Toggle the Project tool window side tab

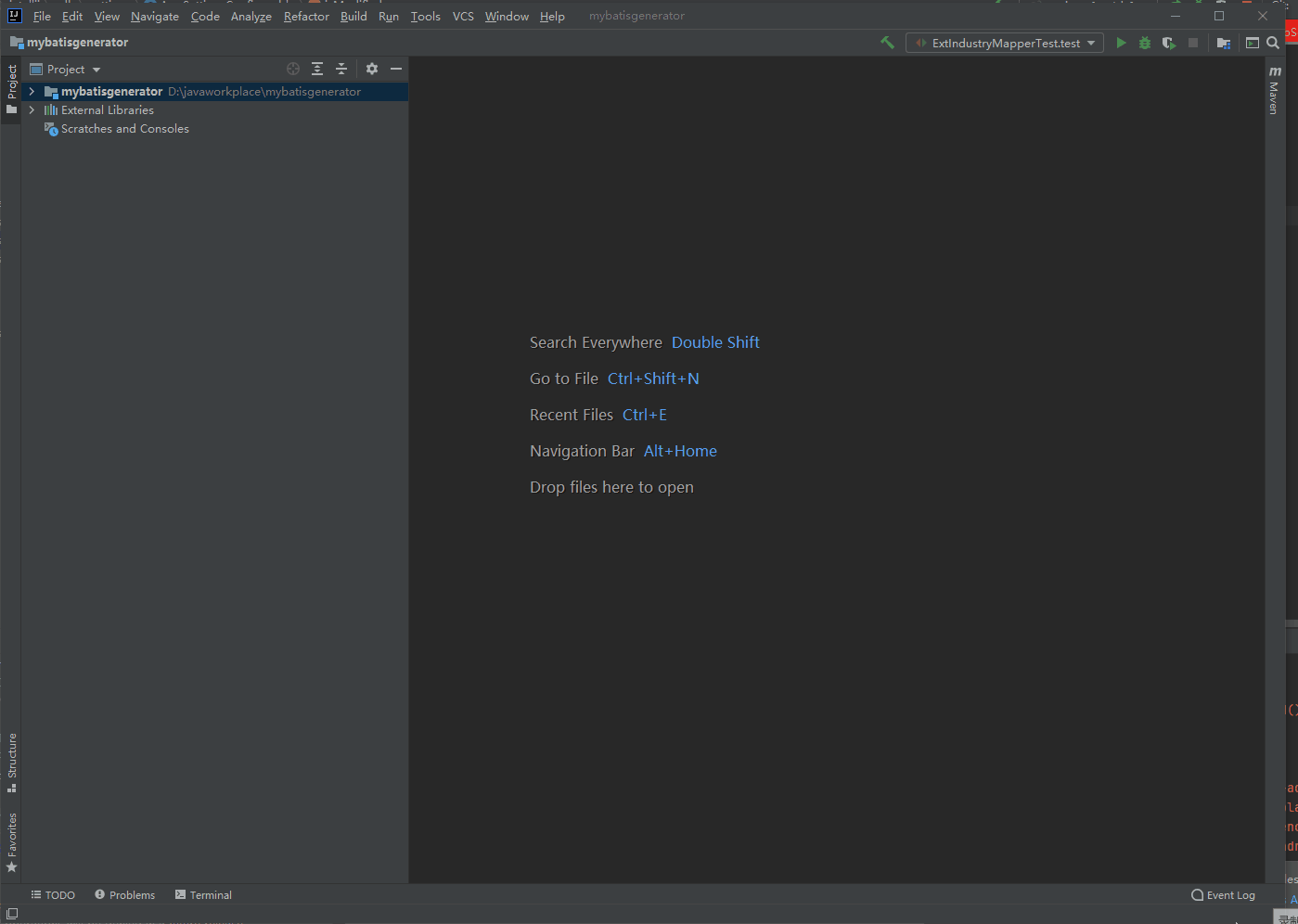[x=11, y=89]
